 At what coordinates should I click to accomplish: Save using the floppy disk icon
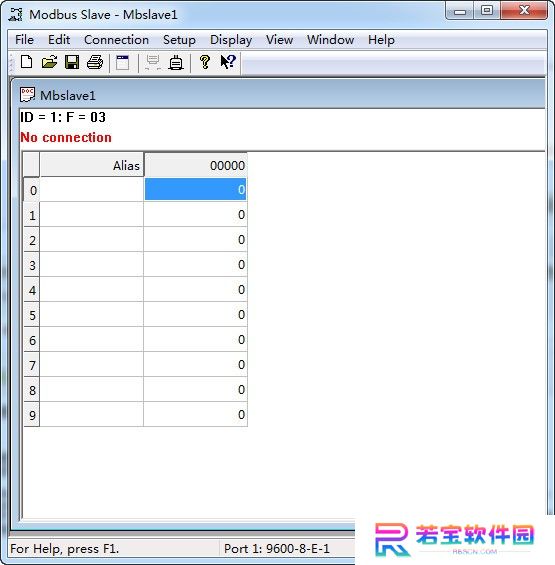coord(72,62)
